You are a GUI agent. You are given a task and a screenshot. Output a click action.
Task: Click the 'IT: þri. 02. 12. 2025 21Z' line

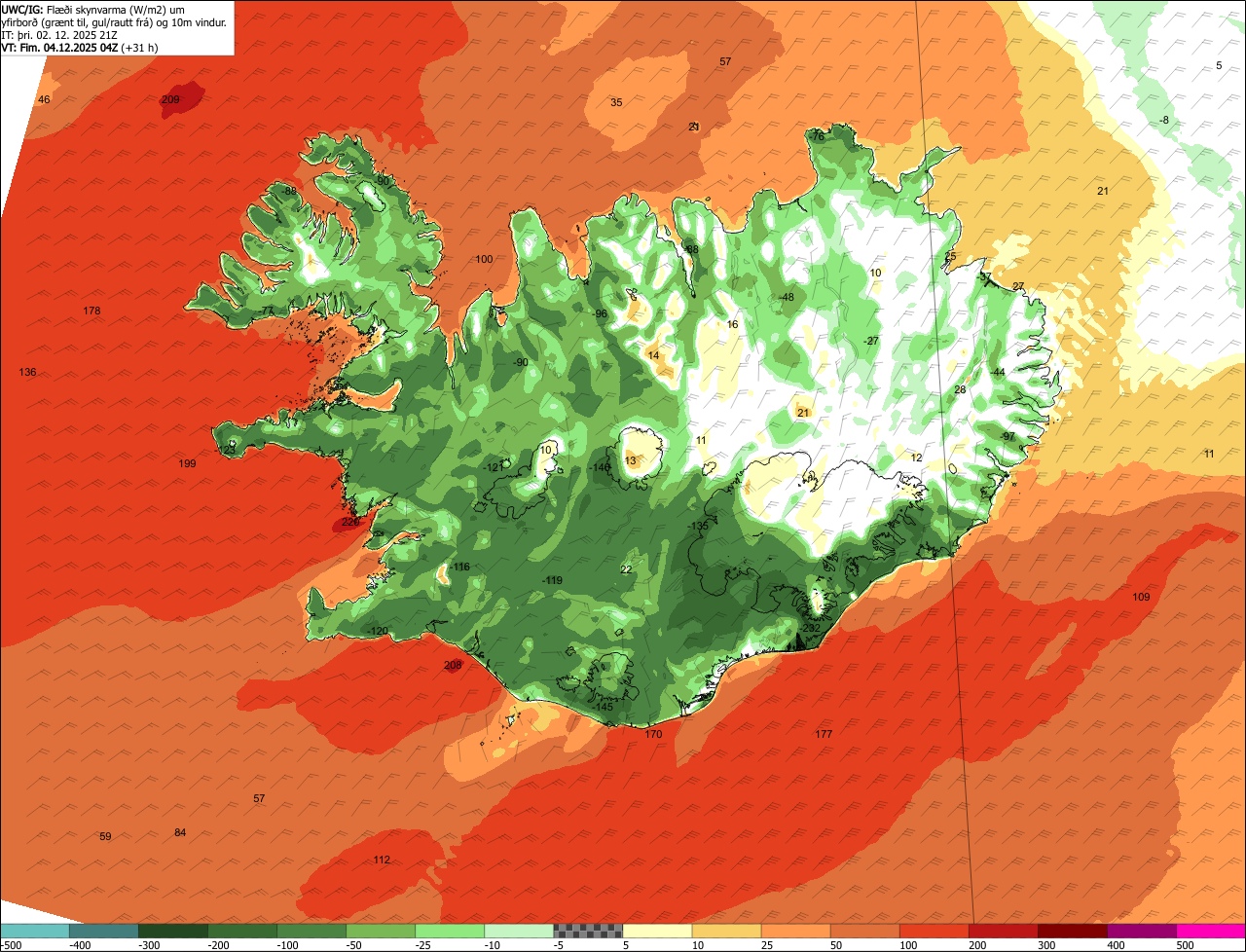click(58, 34)
